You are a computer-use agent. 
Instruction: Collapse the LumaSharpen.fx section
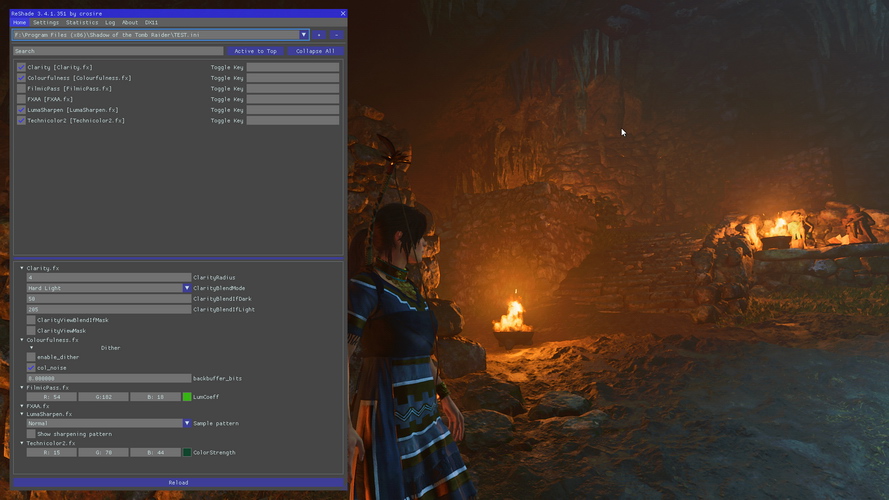pos(22,414)
